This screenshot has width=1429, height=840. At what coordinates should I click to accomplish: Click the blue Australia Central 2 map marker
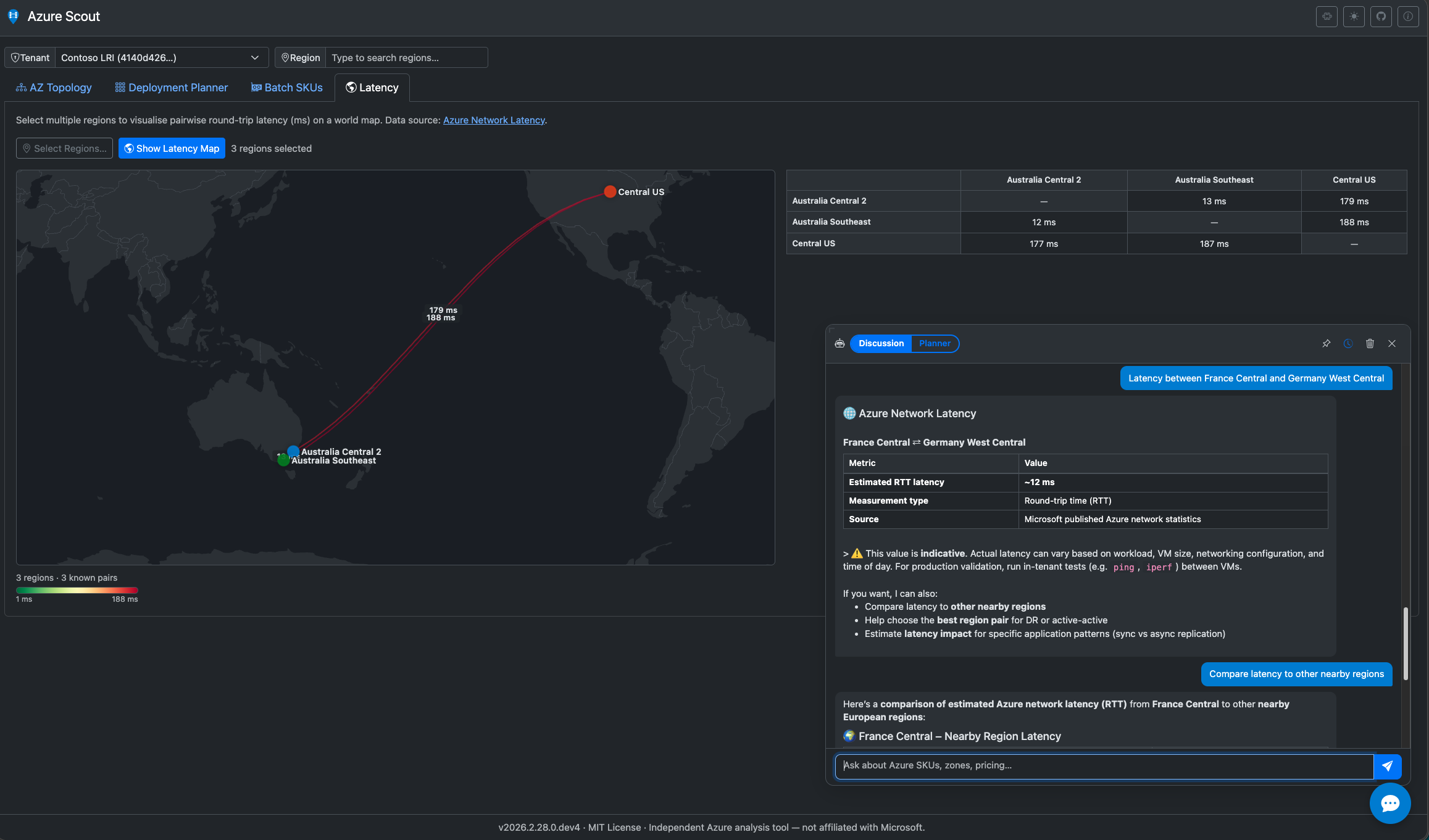tap(293, 452)
